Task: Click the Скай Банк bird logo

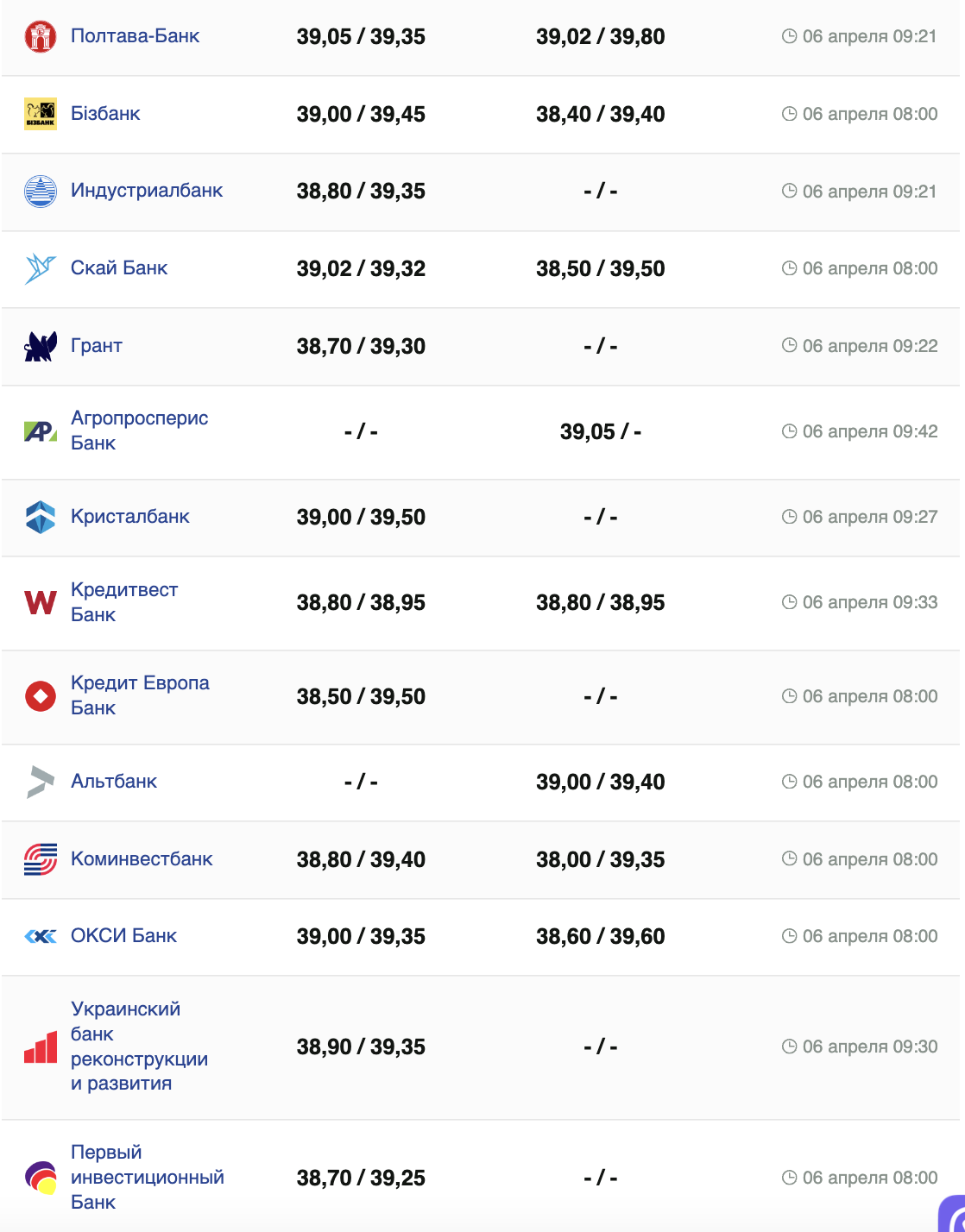Action: coord(40,268)
